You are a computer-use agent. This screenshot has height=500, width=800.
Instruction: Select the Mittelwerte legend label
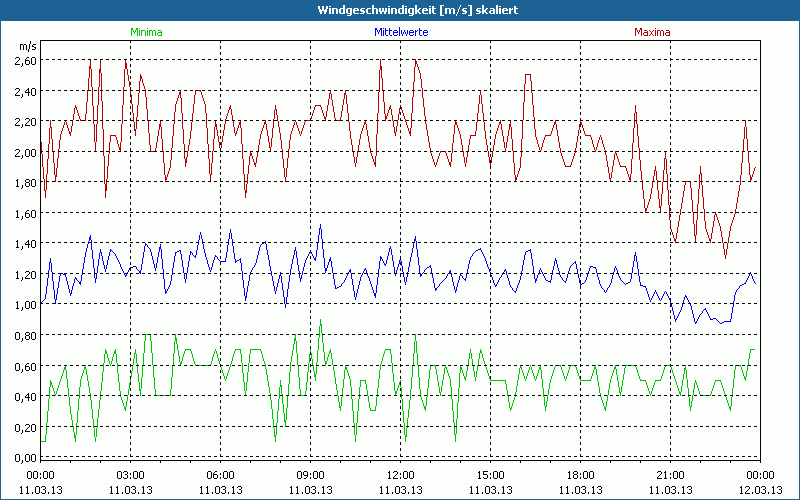(x=400, y=32)
